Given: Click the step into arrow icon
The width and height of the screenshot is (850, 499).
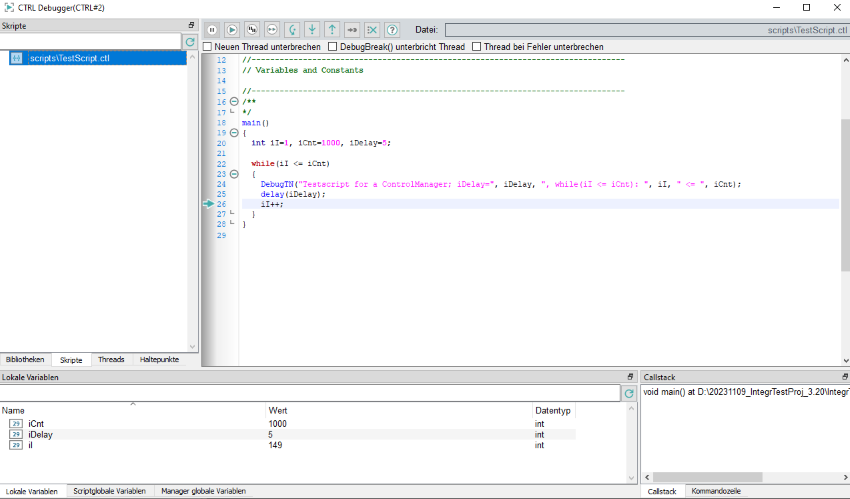Looking at the screenshot, I should pyautogui.click(x=312, y=30).
